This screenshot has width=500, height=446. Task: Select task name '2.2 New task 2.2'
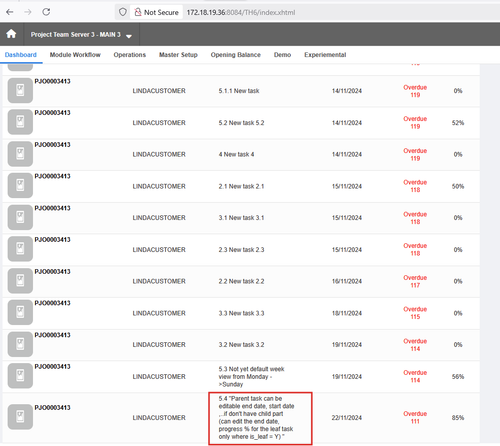(241, 281)
